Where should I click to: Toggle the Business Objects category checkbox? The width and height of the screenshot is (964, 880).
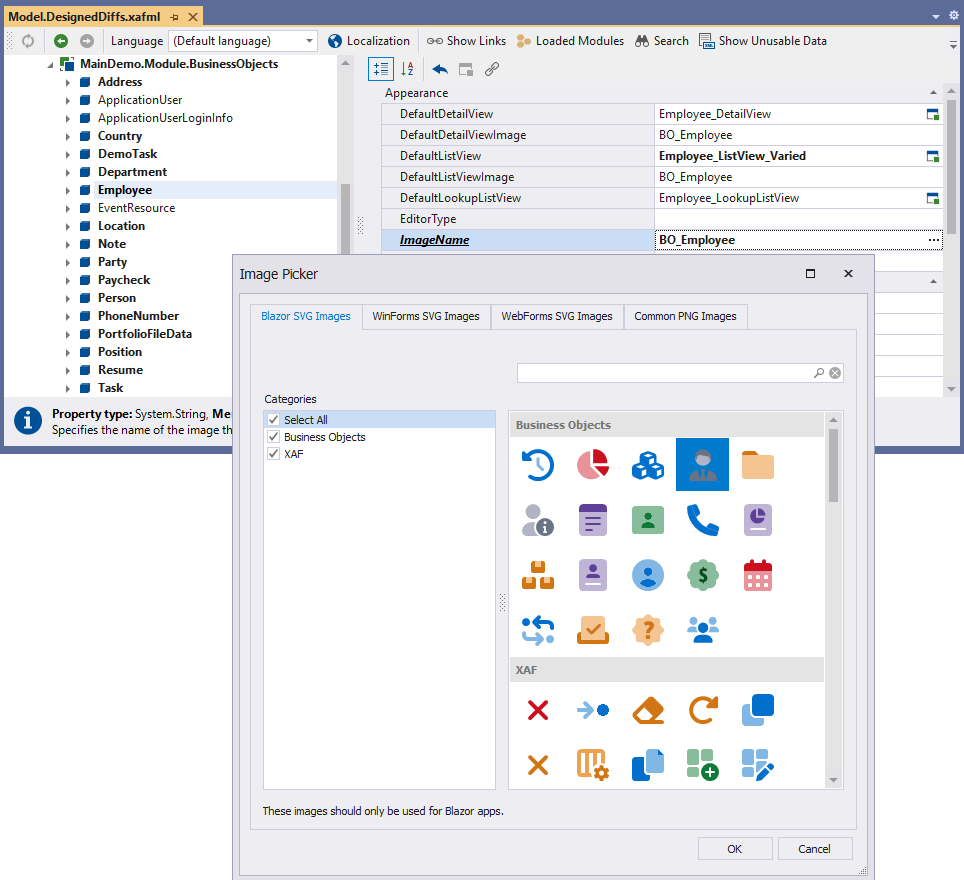[x=273, y=436]
